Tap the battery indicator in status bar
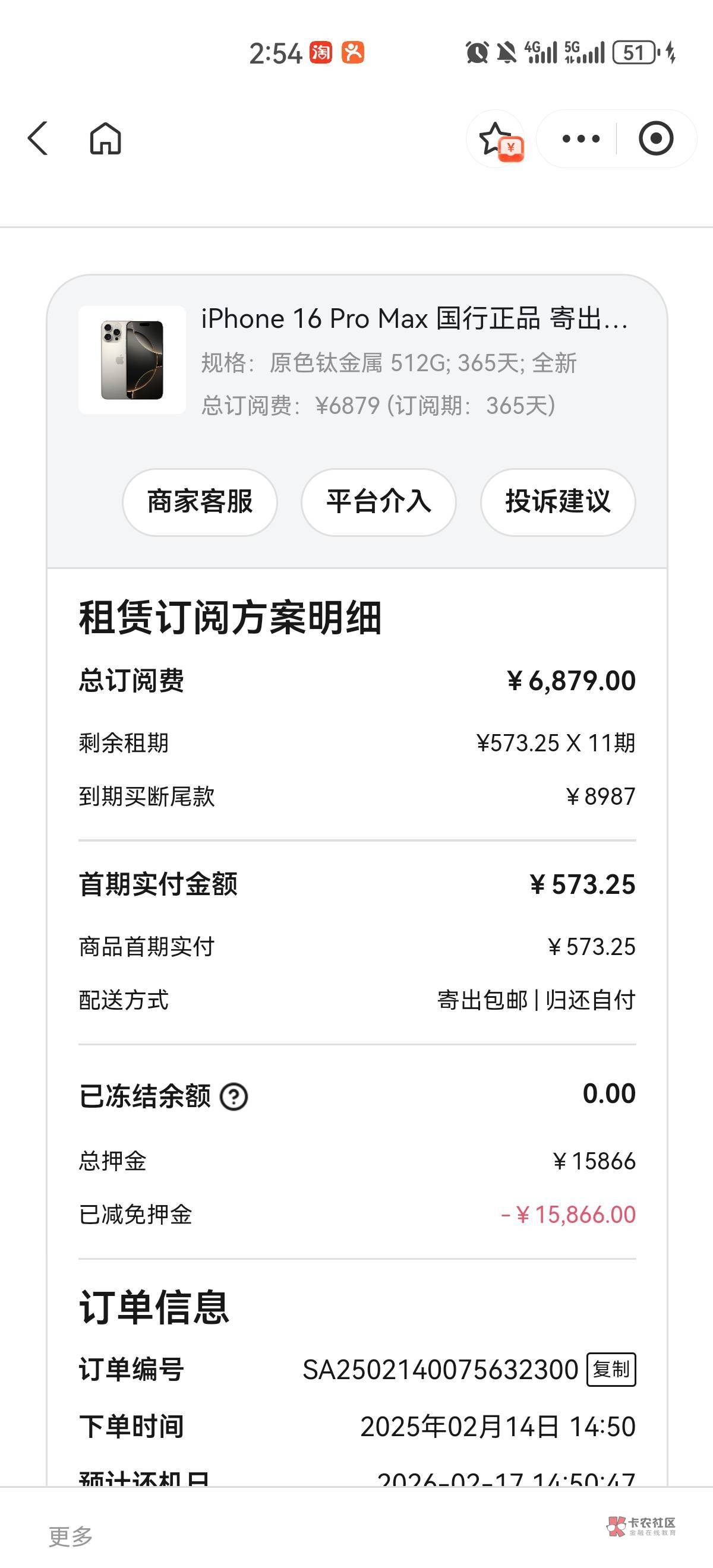The height and width of the screenshot is (1568, 713). coord(635,52)
